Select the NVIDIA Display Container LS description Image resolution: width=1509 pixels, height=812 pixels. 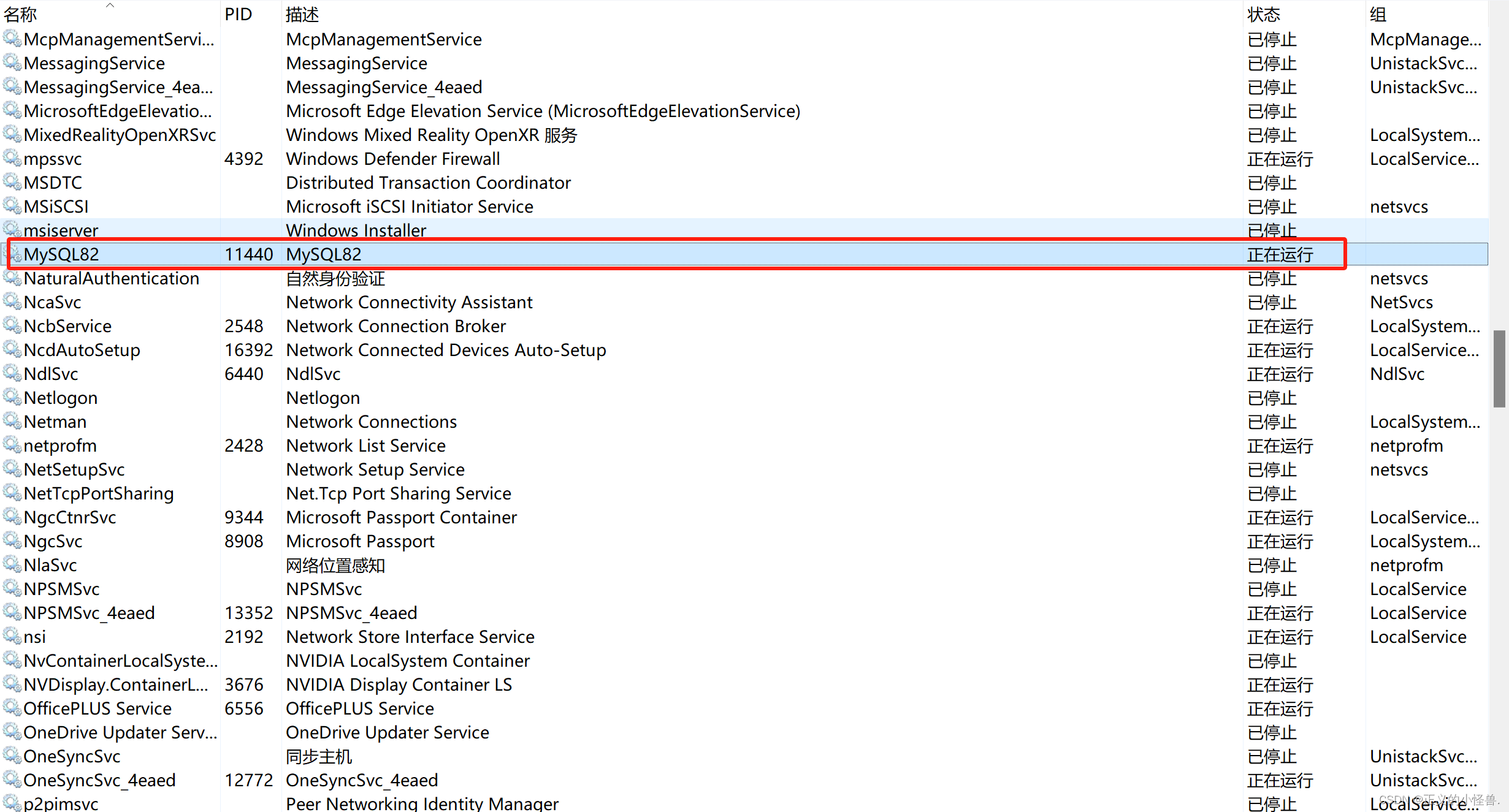pos(399,685)
